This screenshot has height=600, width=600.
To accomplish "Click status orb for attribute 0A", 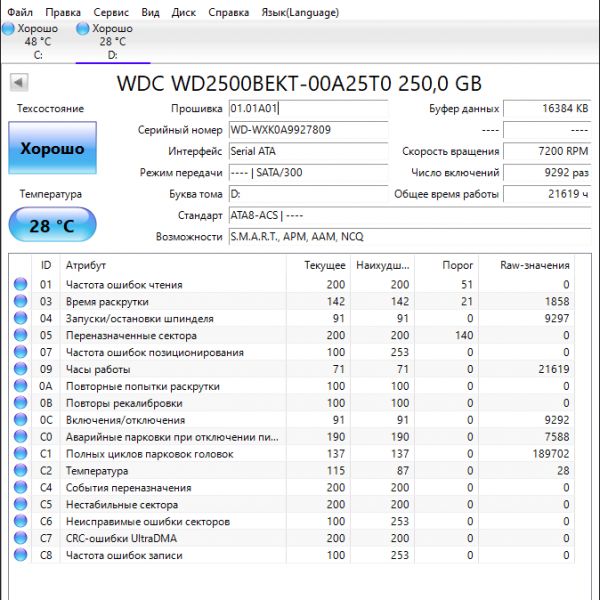I will 20,386.
